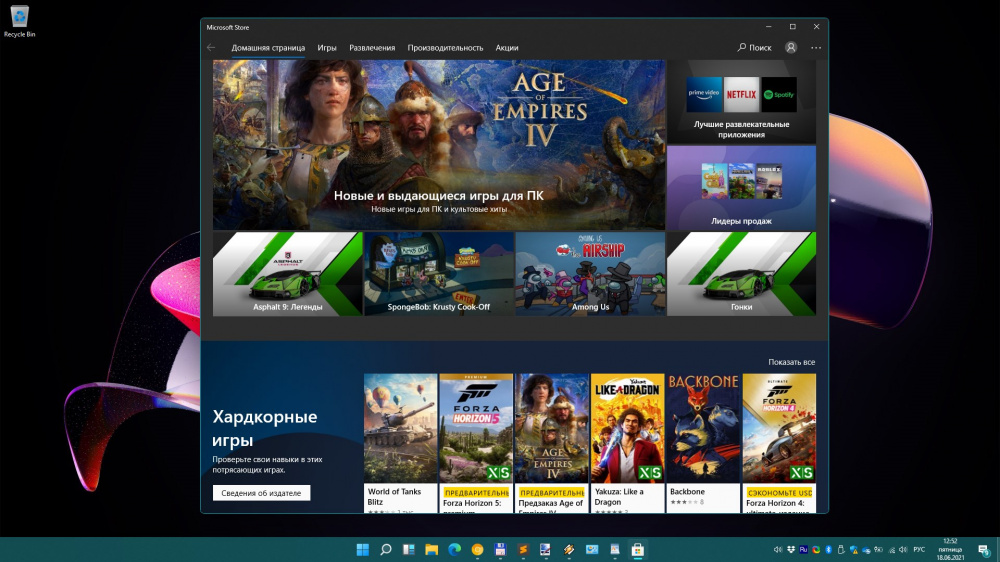
Task: Open the user account profile icon
Action: [791, 47]
